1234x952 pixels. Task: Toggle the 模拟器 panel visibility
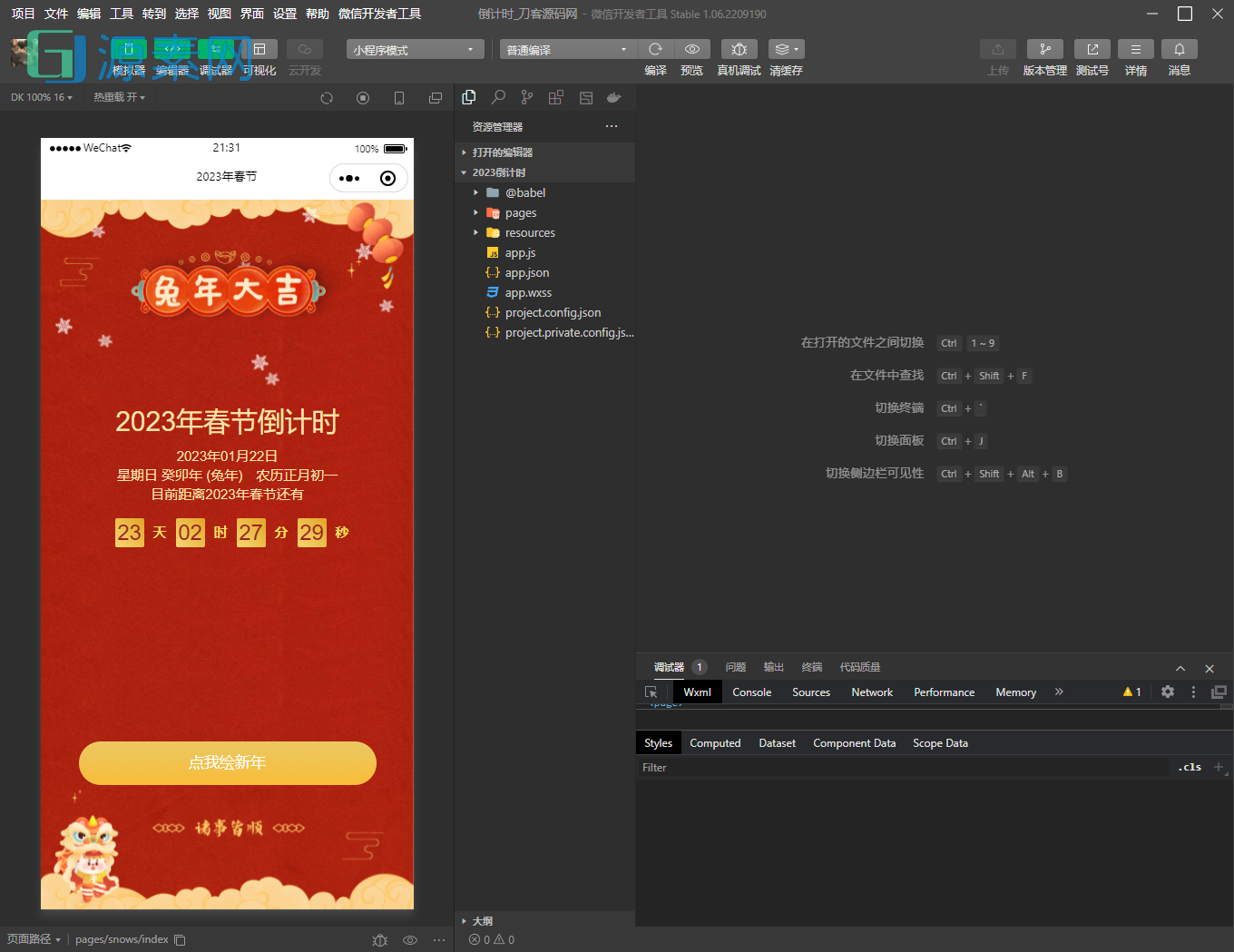(129, 50)
